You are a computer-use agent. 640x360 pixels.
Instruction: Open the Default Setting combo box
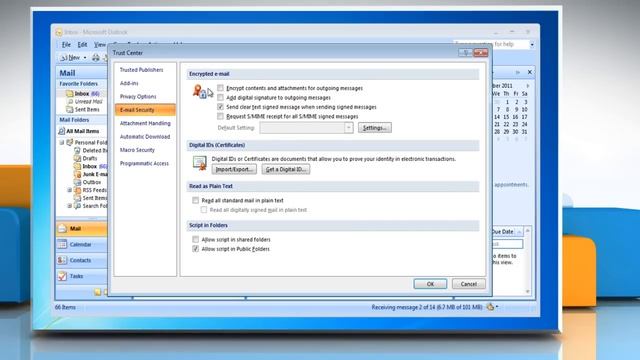tap(306, 128)
